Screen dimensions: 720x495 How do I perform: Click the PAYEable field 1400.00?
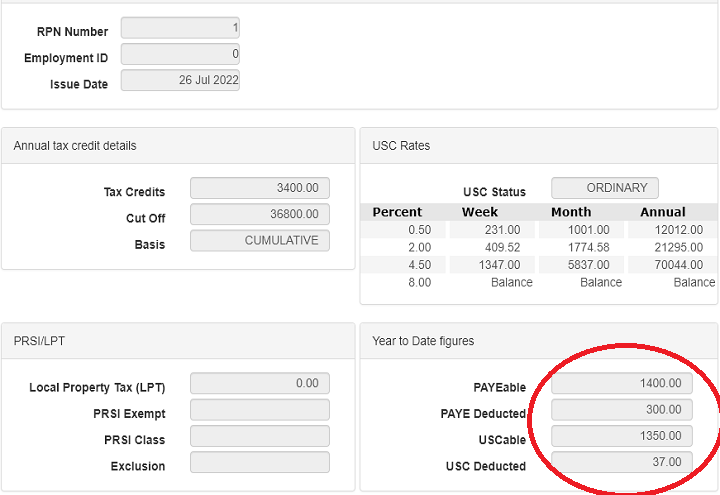coord(622,383)
